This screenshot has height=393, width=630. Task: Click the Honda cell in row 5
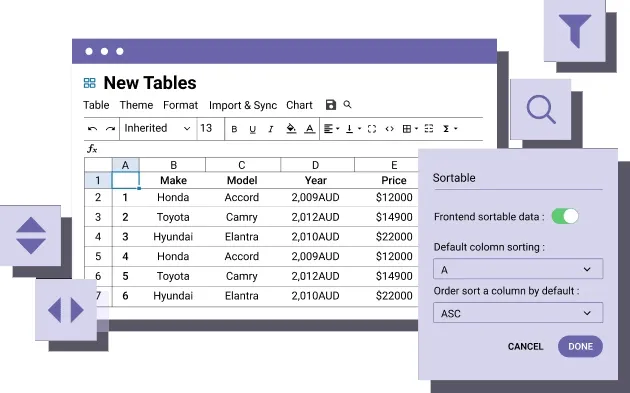click(173, 256)
